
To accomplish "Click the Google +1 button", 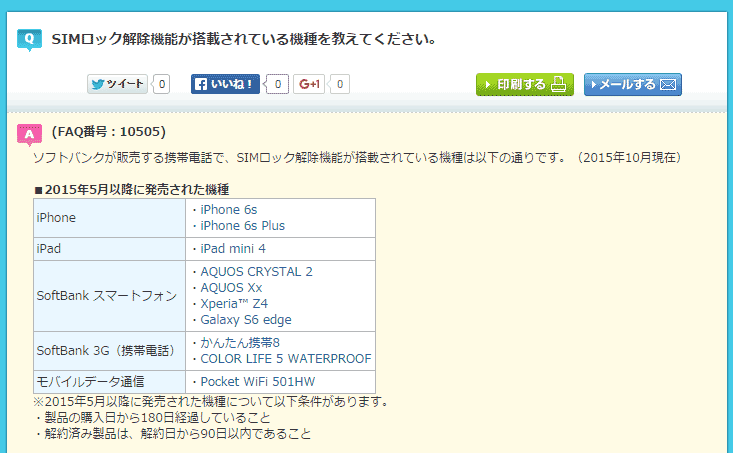I will (309, 84).
